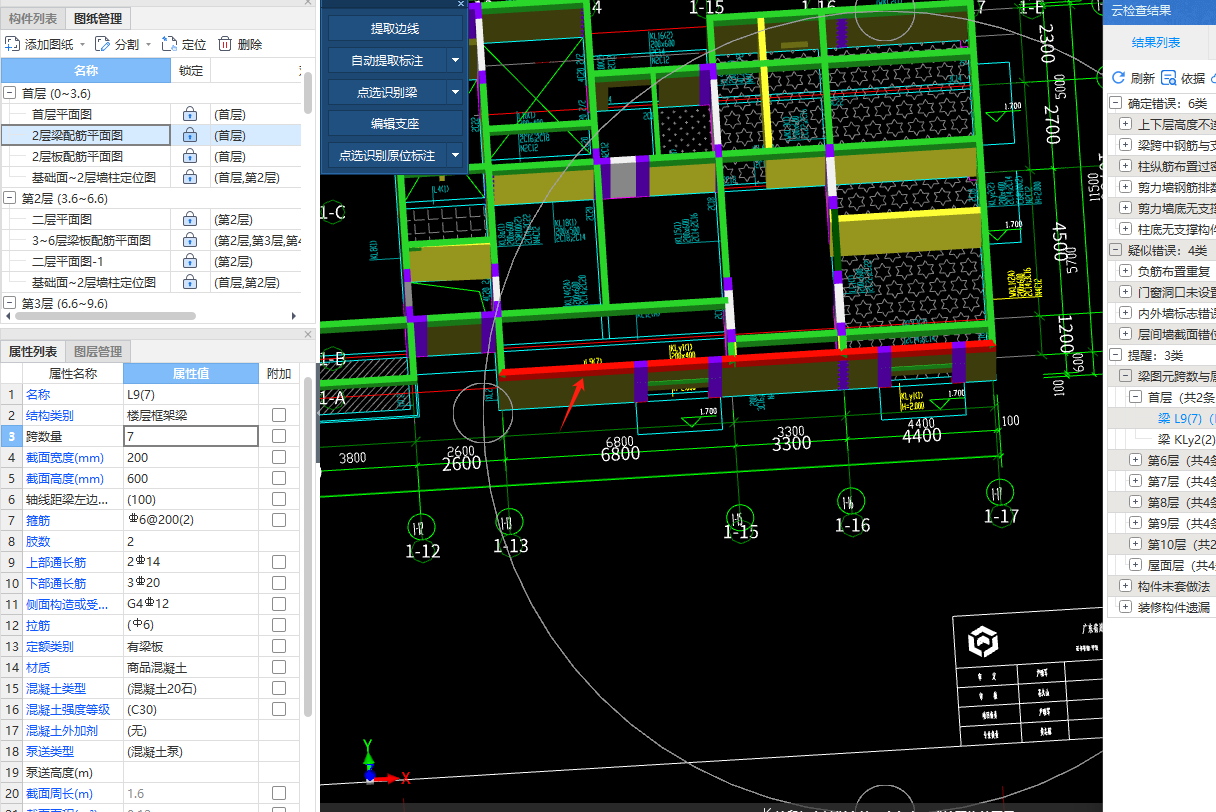
Task: Click the 名称 column header in drawing list
Action: coord(86,70)
